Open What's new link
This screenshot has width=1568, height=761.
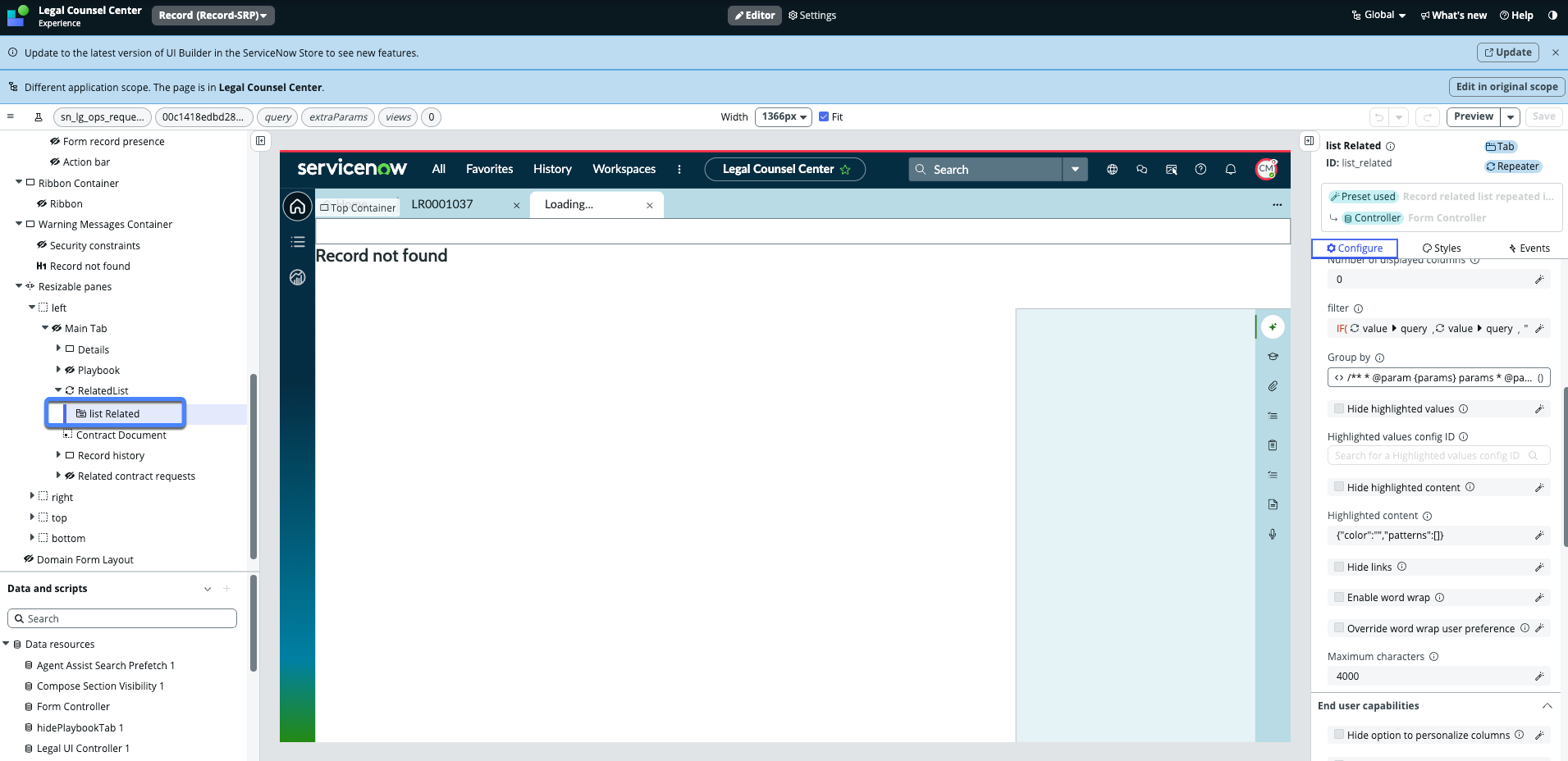coord(1454,16)
